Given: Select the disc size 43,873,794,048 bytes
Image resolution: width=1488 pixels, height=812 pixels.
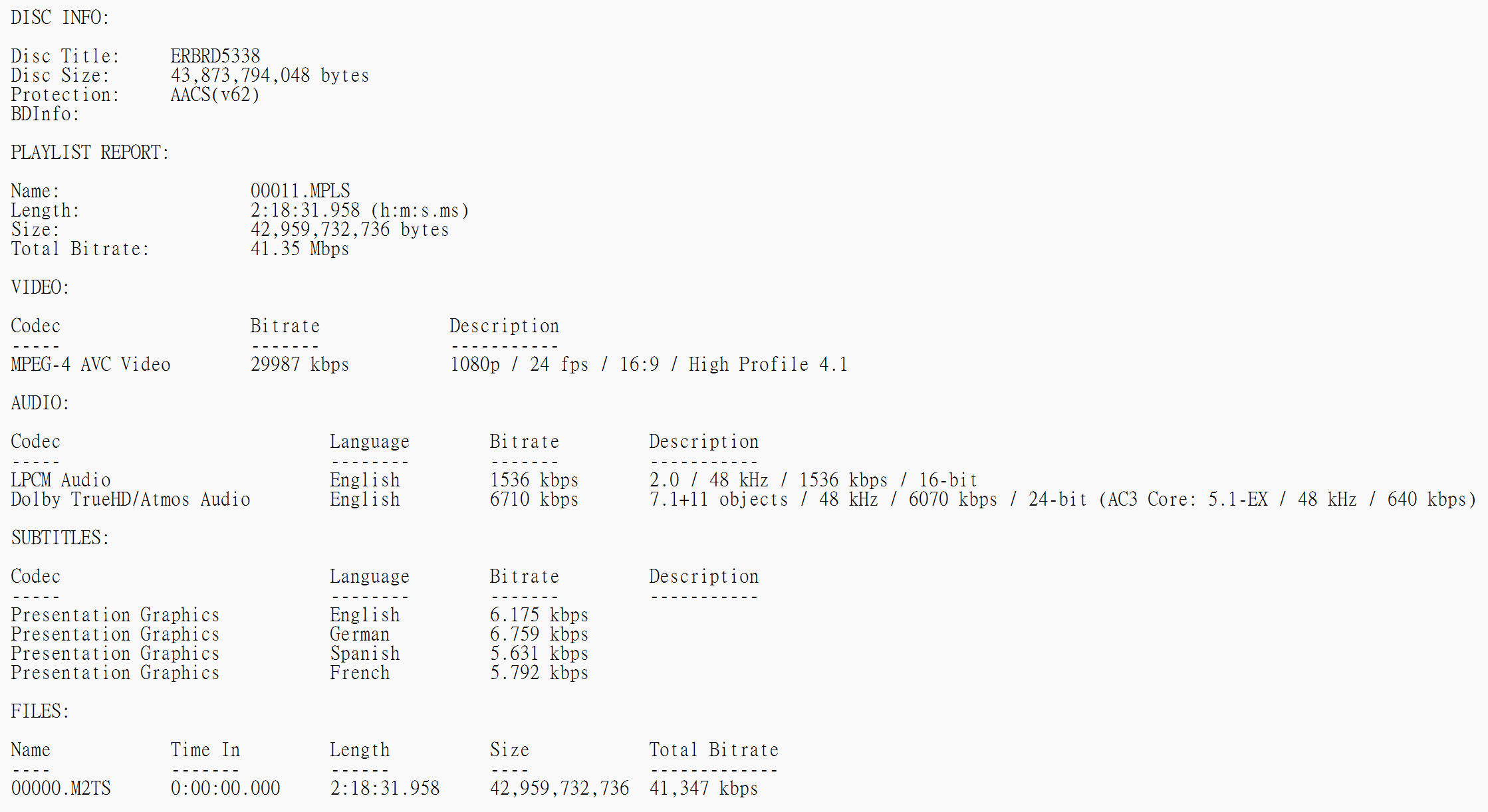Looking at the screenshot, I should pos(270,75).
